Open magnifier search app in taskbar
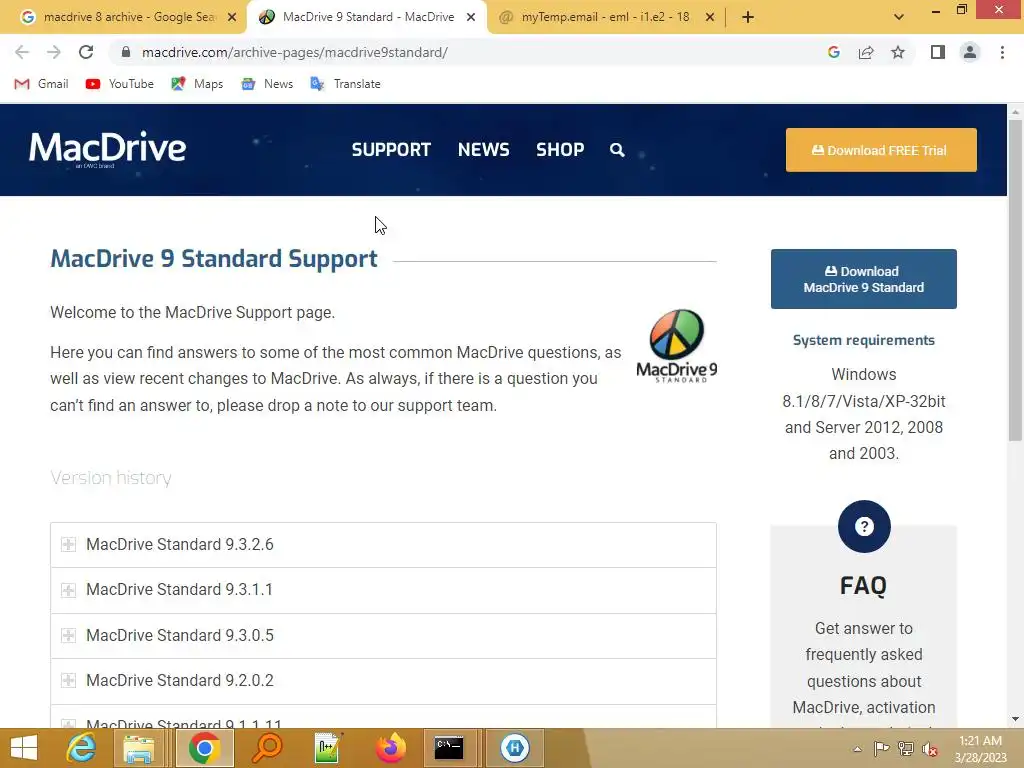The image size is (1024, 768). point(267,748)
